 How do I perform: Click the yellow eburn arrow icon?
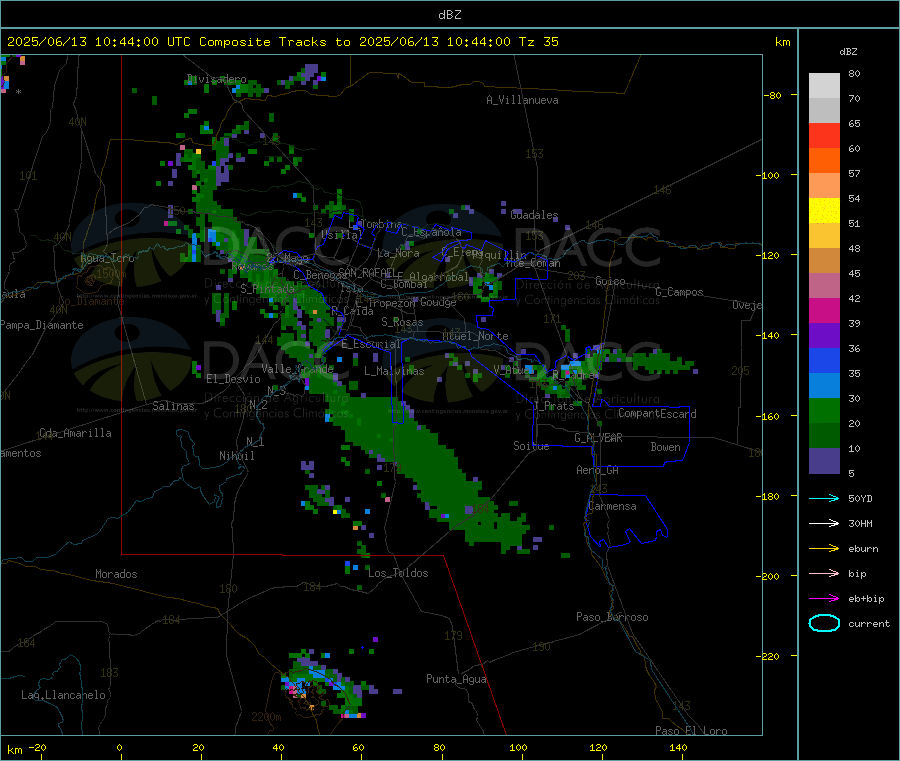point(824,548)
